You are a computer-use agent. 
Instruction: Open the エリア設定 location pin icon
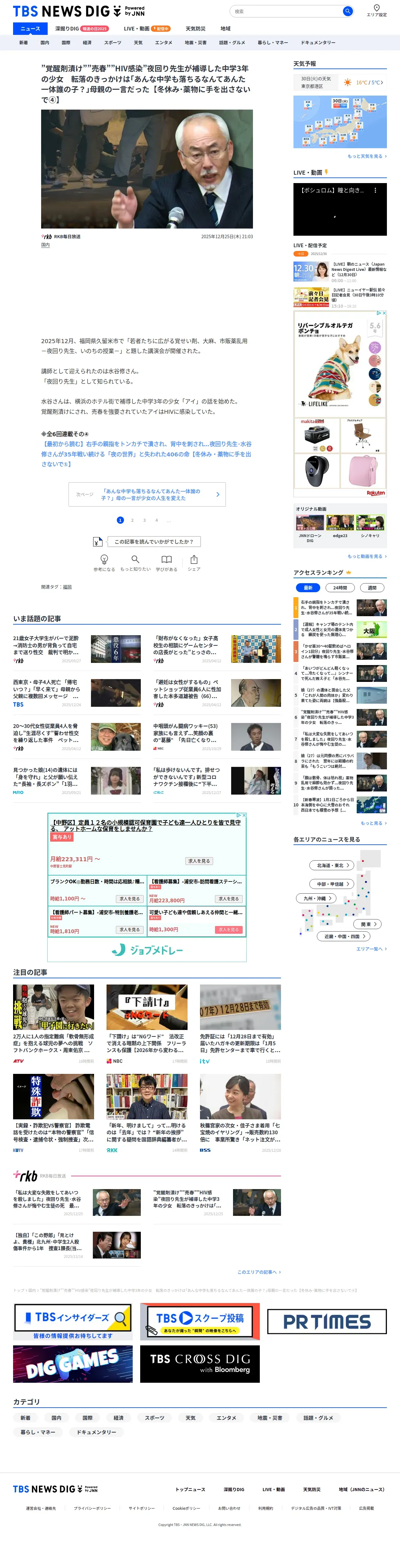pyautogui.click(x=376, y=7)
